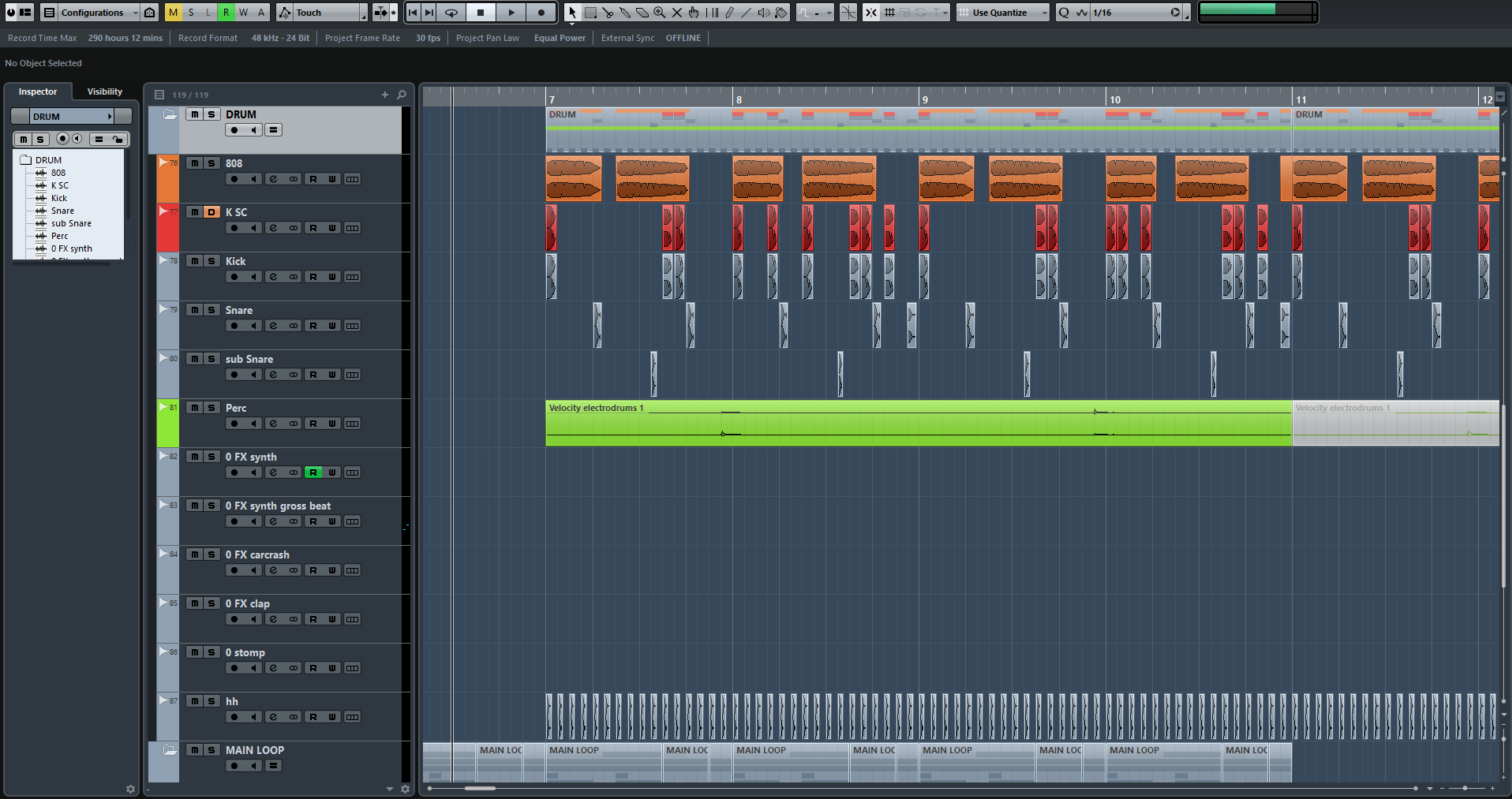Select the Comp hand tool
This screenshot has height=799, width=1512.
694,13
